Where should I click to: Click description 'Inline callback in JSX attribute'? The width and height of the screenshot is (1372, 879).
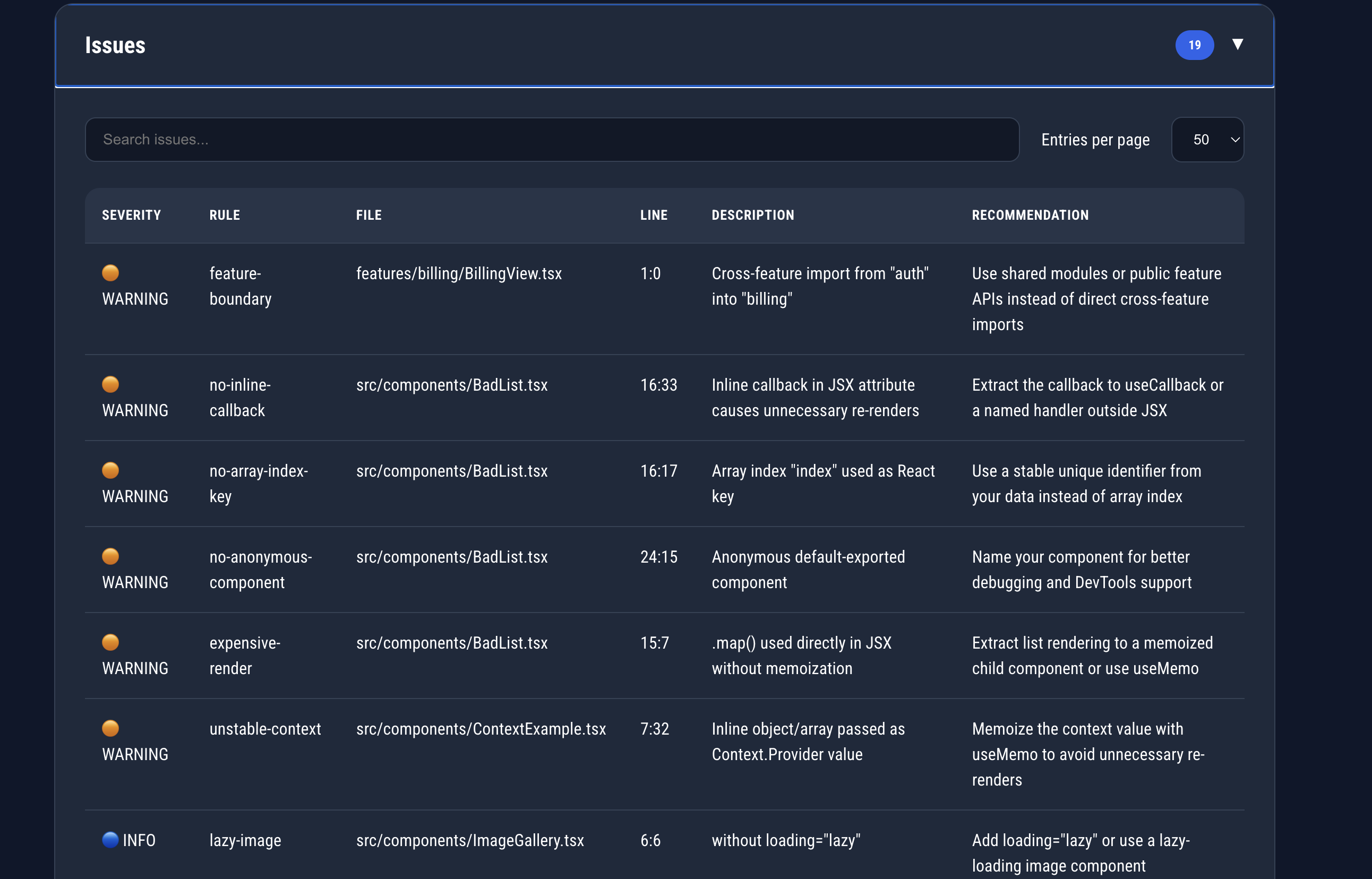point(813,385)
